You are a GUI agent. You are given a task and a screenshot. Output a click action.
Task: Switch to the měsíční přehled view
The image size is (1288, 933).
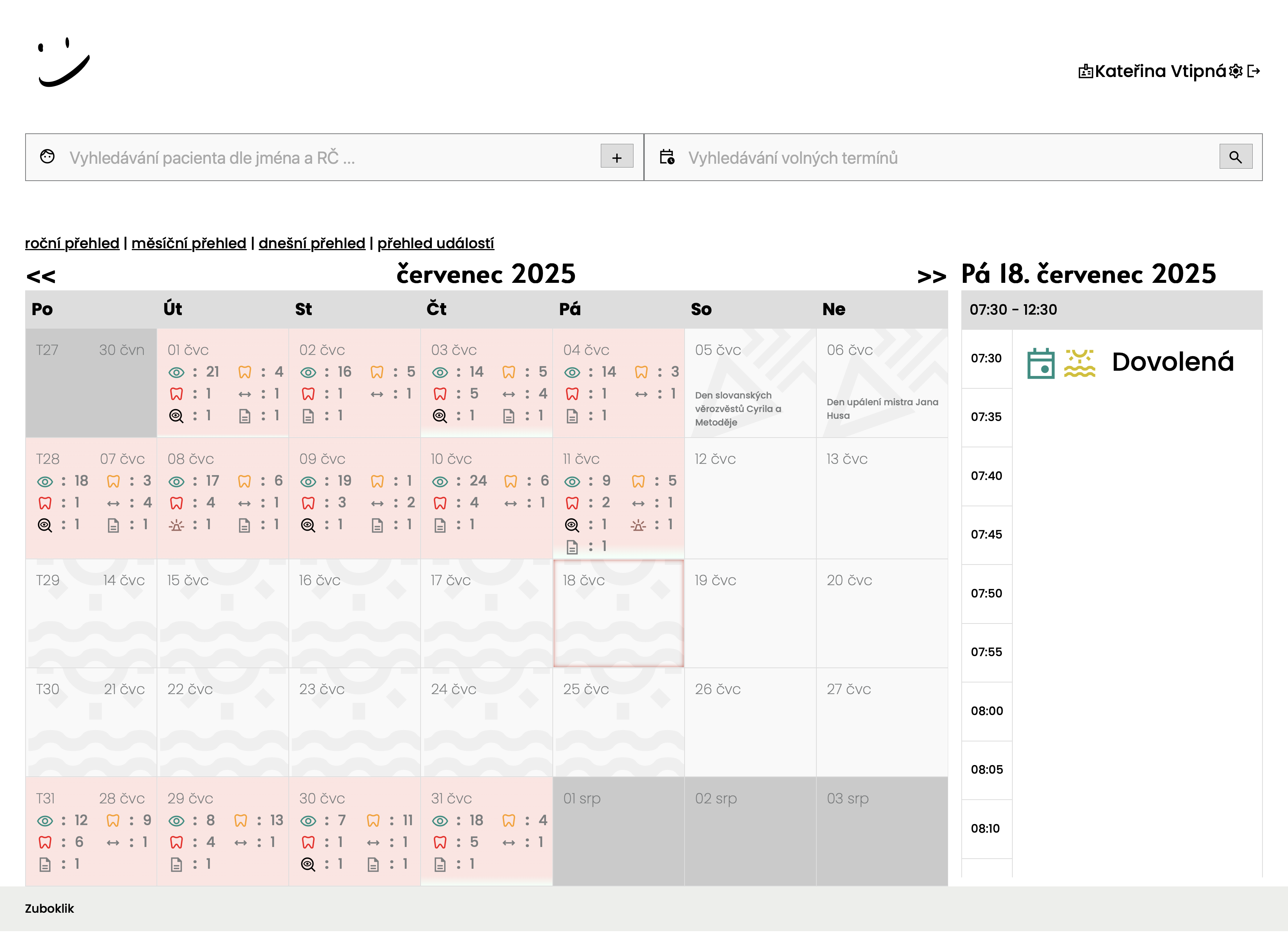(189, 243)
